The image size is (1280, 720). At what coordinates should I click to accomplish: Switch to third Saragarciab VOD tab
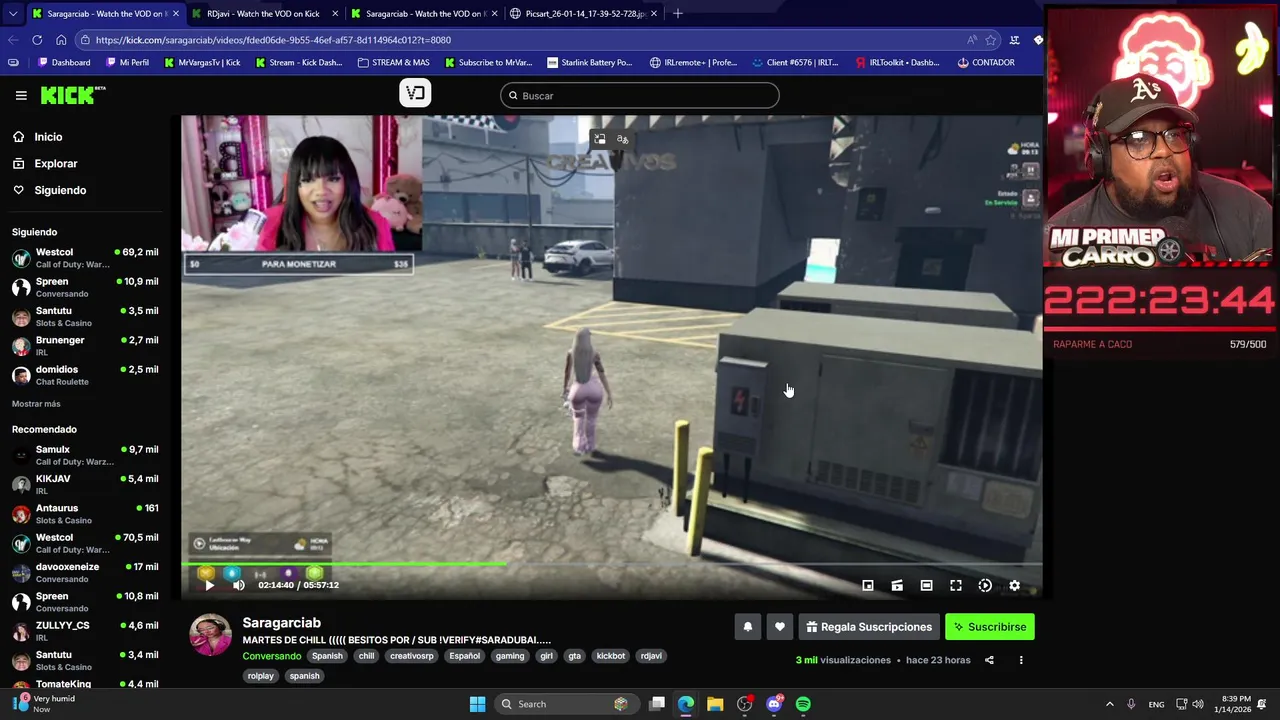(424, 14)
